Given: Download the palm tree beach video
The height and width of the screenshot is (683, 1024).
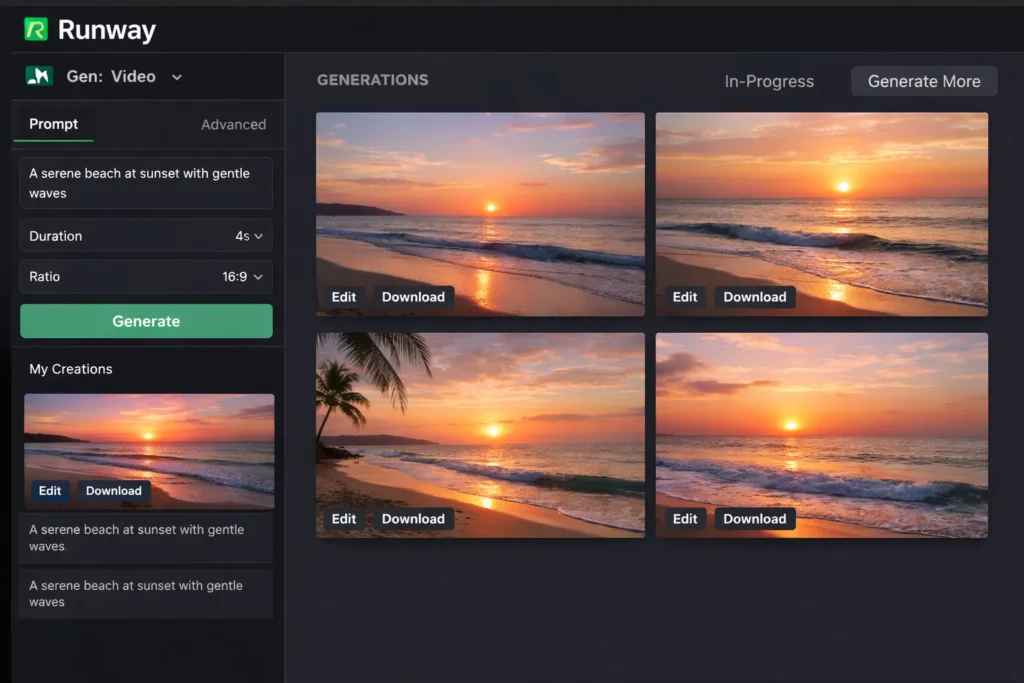Looking at the screenshot, I should tap(413, 519).
